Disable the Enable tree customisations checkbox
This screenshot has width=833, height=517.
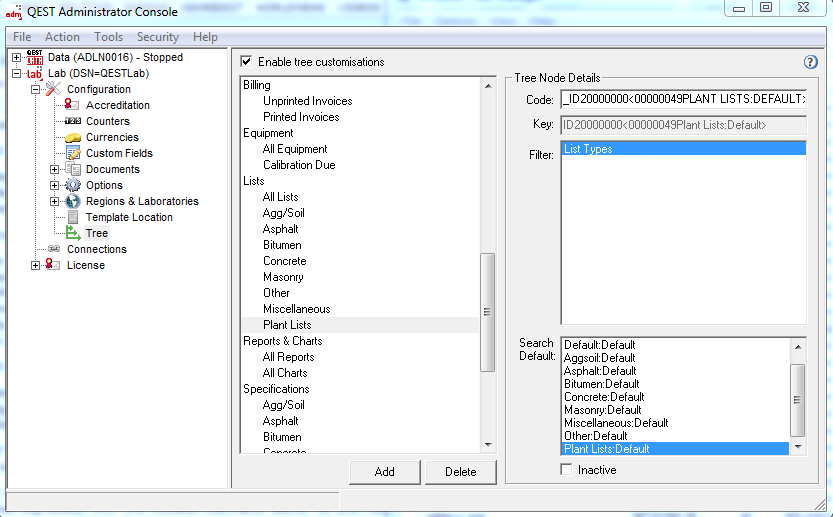[247, 62]
